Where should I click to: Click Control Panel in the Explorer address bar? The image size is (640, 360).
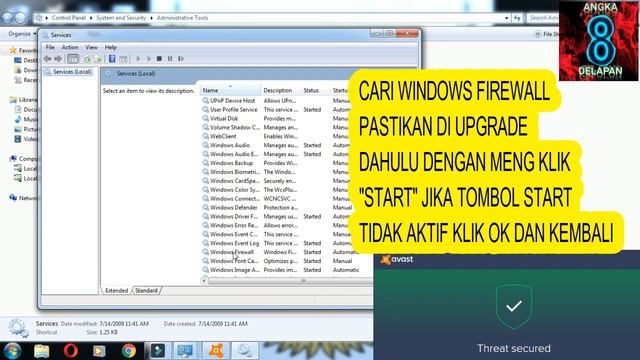(x=69, y=18)
